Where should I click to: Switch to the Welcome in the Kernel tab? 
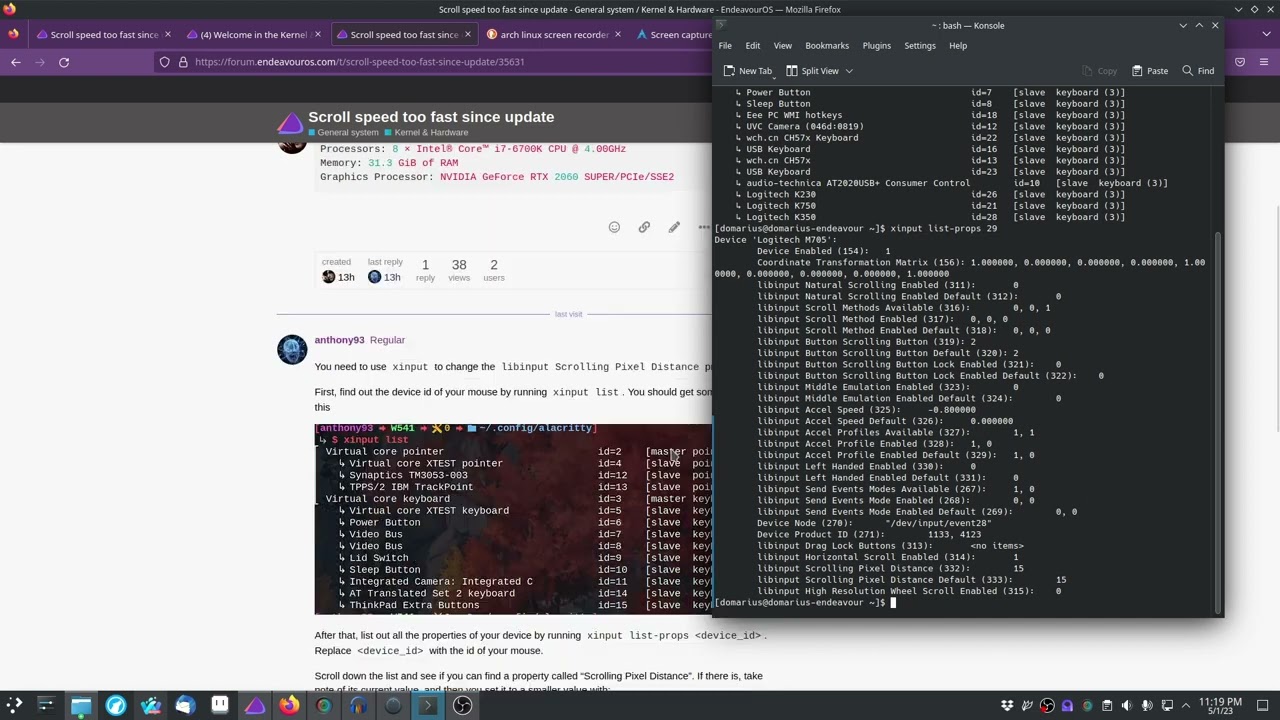pyautogui.click(x=254, y=34)
